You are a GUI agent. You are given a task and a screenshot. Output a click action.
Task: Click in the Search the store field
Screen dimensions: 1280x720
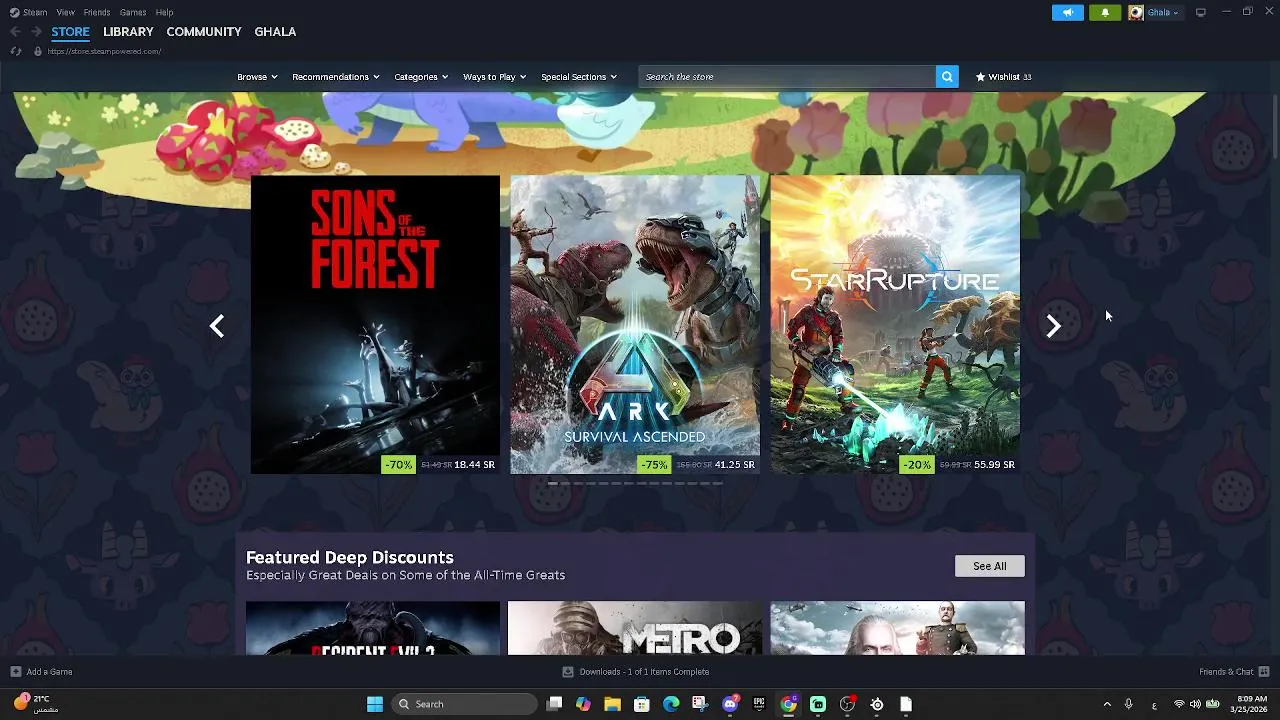(x=787, y=77)
